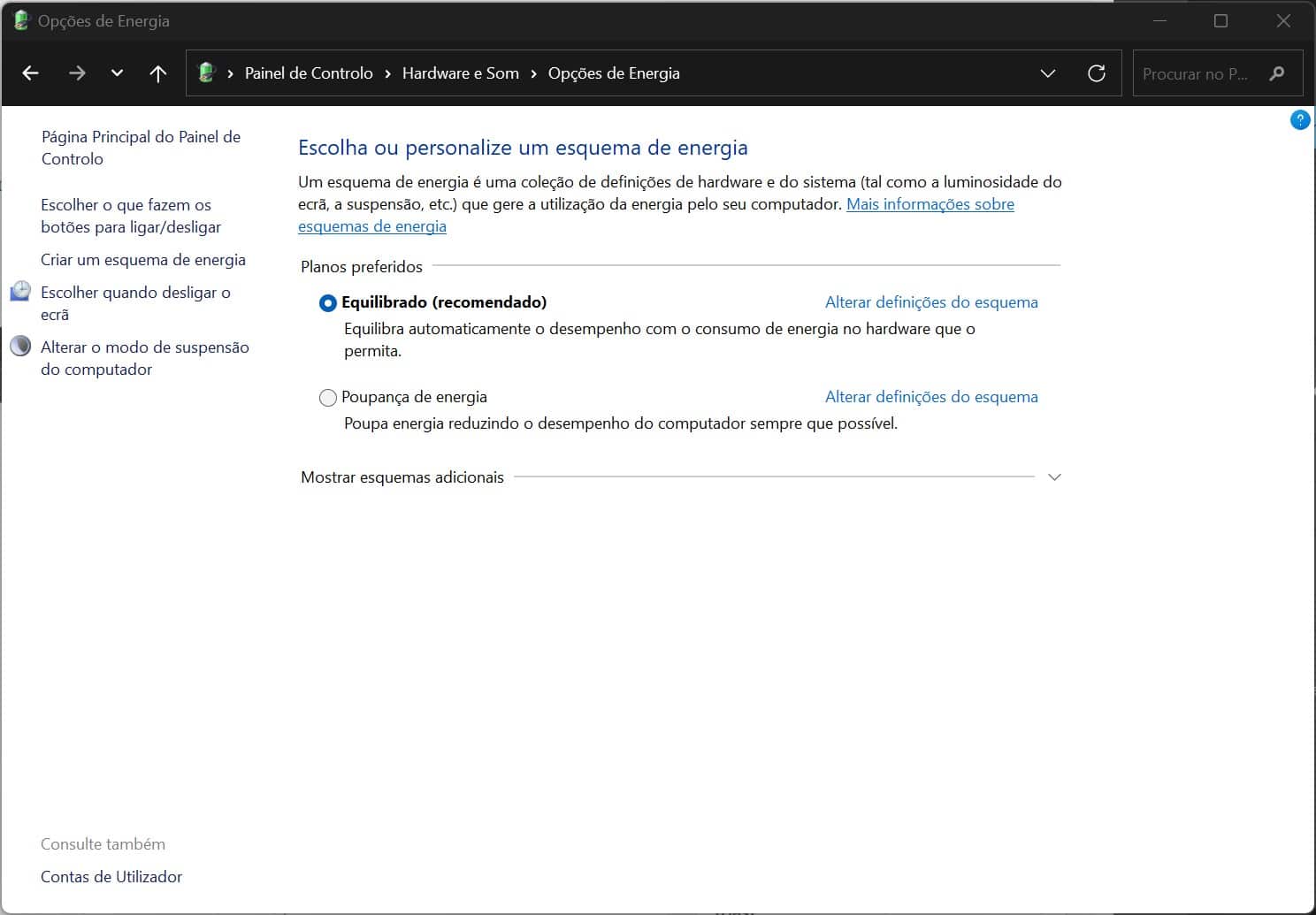Screen dimensions: 1316x915
Task: Navigate to Painel de Controlo breadcrumb
Action: coord(309,73)
